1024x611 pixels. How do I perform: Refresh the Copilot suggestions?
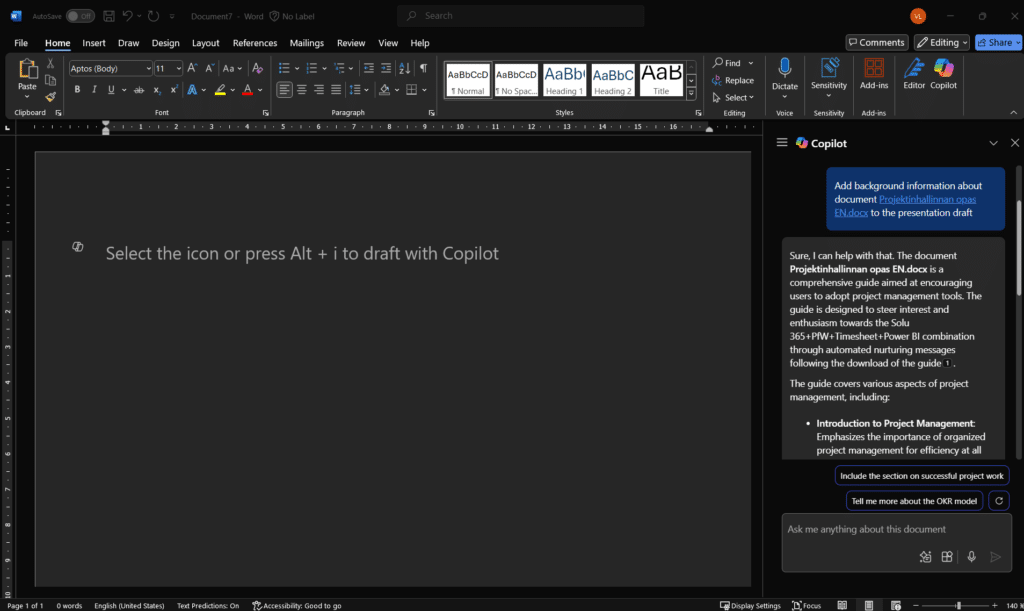[999, 501]
